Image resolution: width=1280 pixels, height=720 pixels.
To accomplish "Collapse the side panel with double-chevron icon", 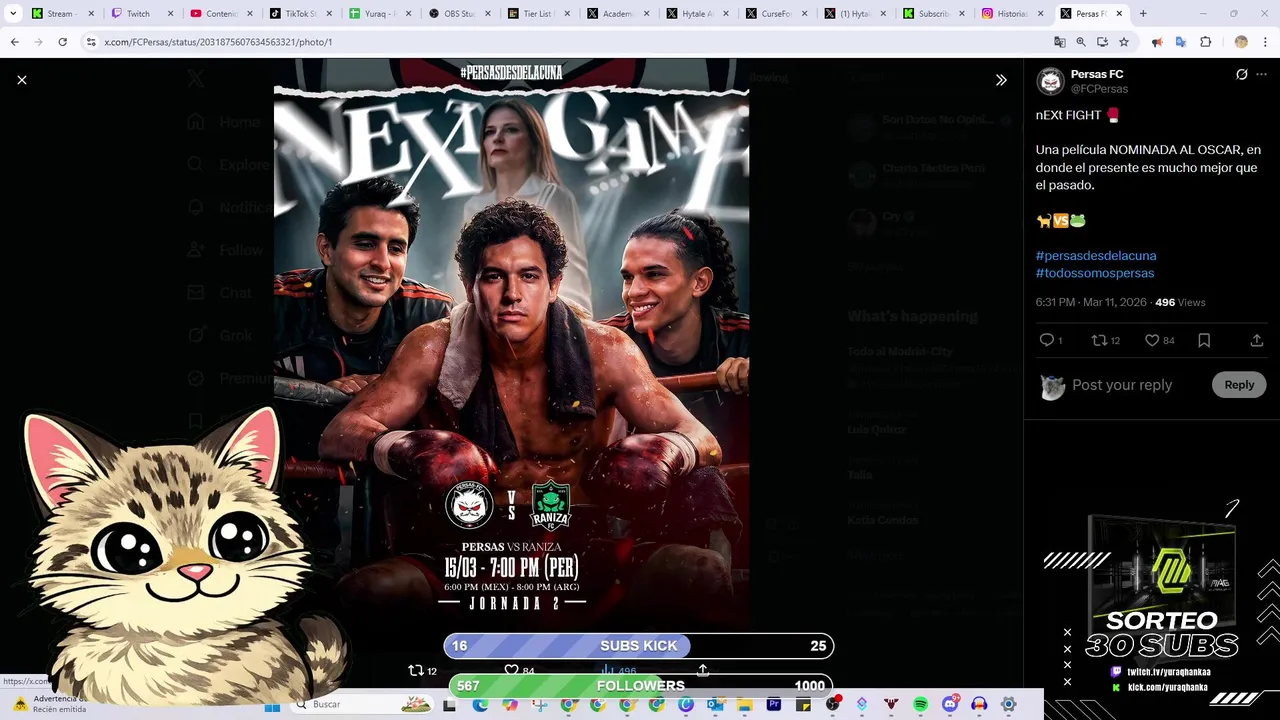I will click(1001, 80).
